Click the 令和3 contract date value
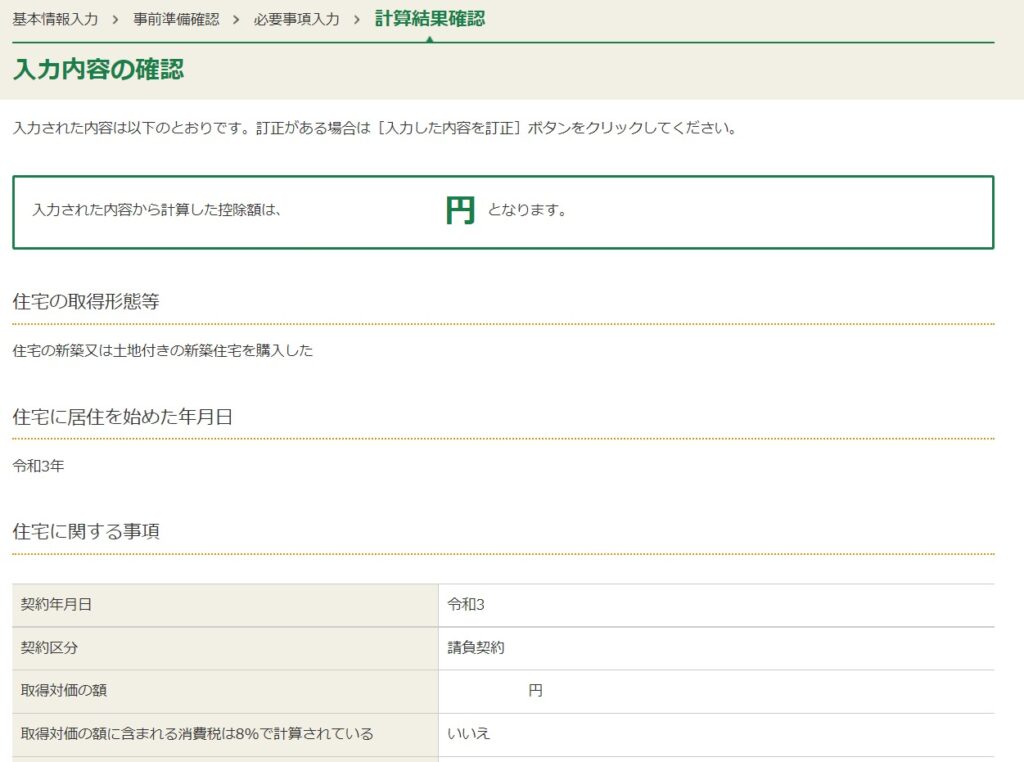The height and width of the screenshot is (762, 1024). point(466,605)
